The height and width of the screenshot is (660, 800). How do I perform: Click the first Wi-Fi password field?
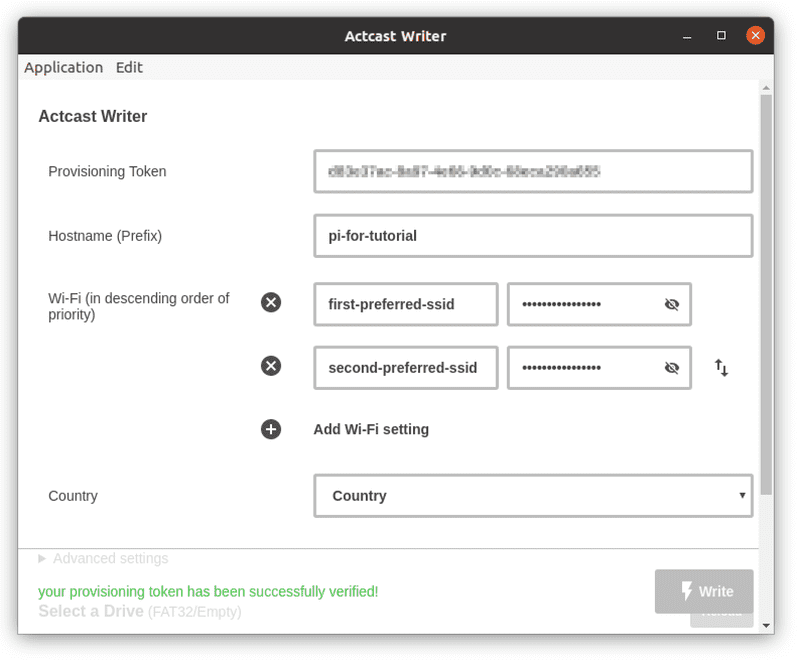coord(580,304)
